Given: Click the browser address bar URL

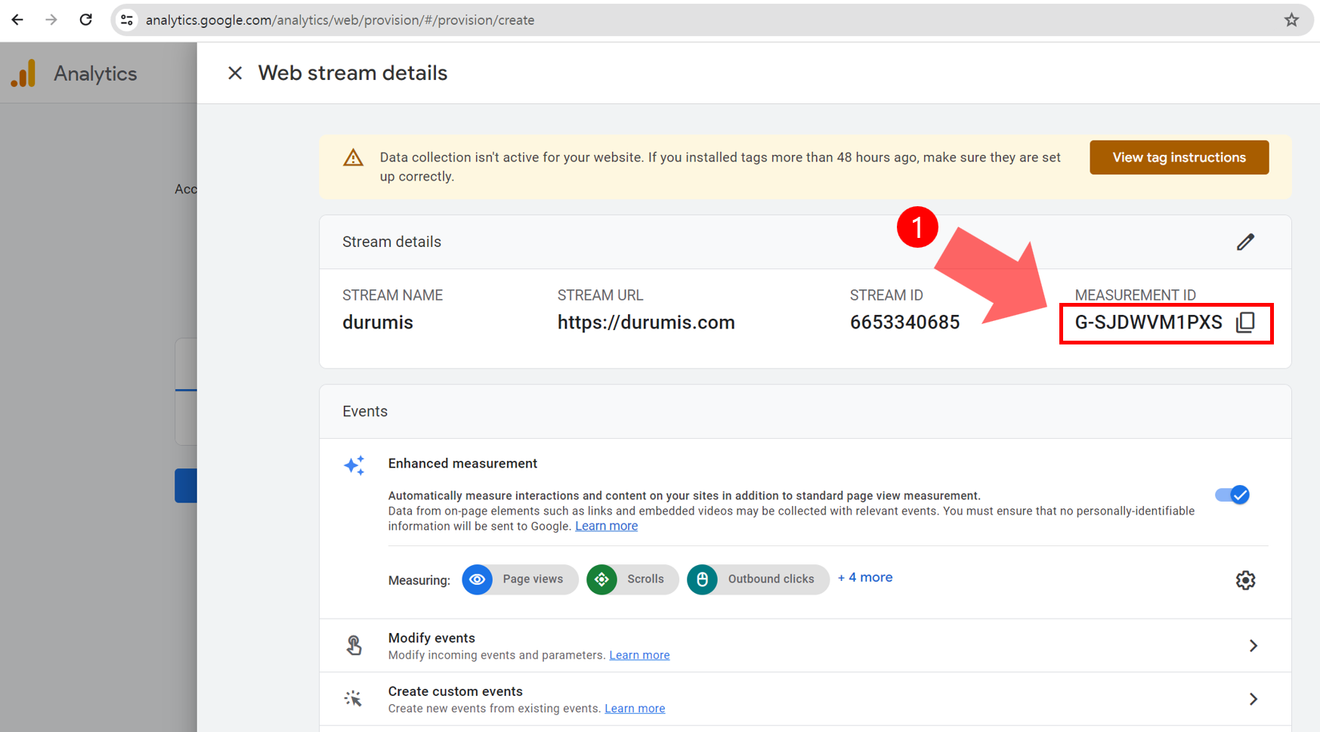Looking at the screenshot, I should point(340,20).
